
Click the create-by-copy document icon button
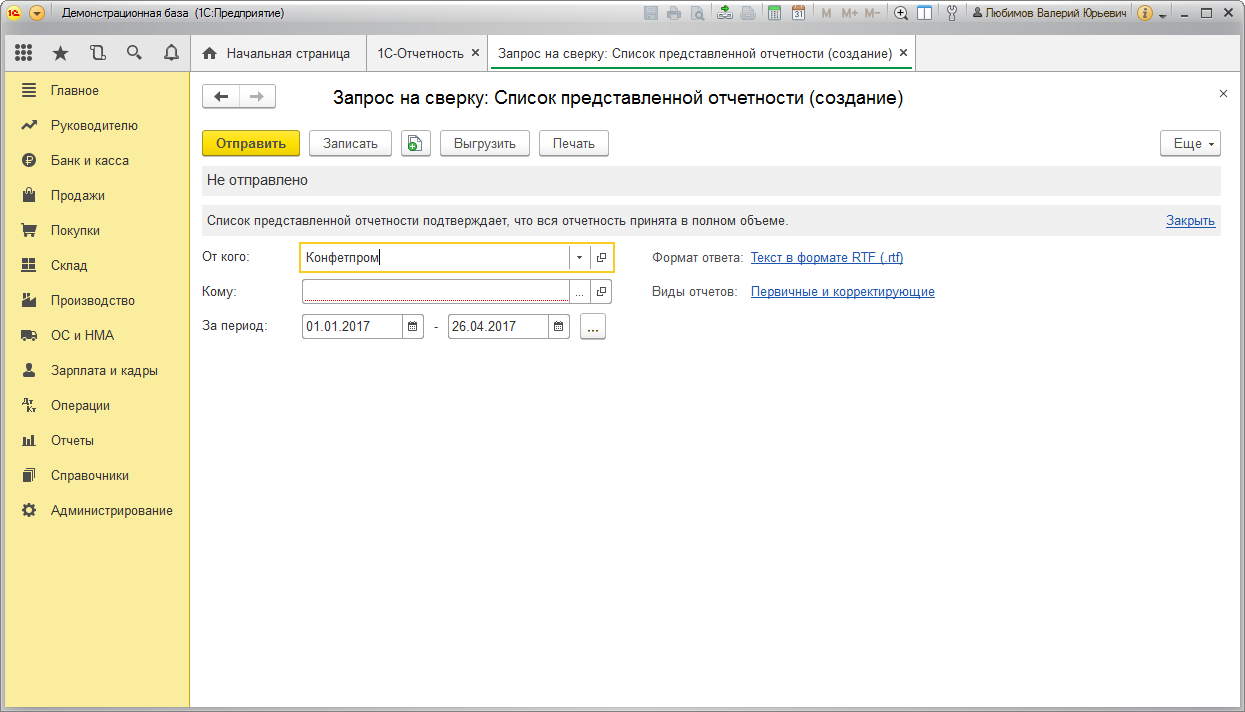click(416, 143)
